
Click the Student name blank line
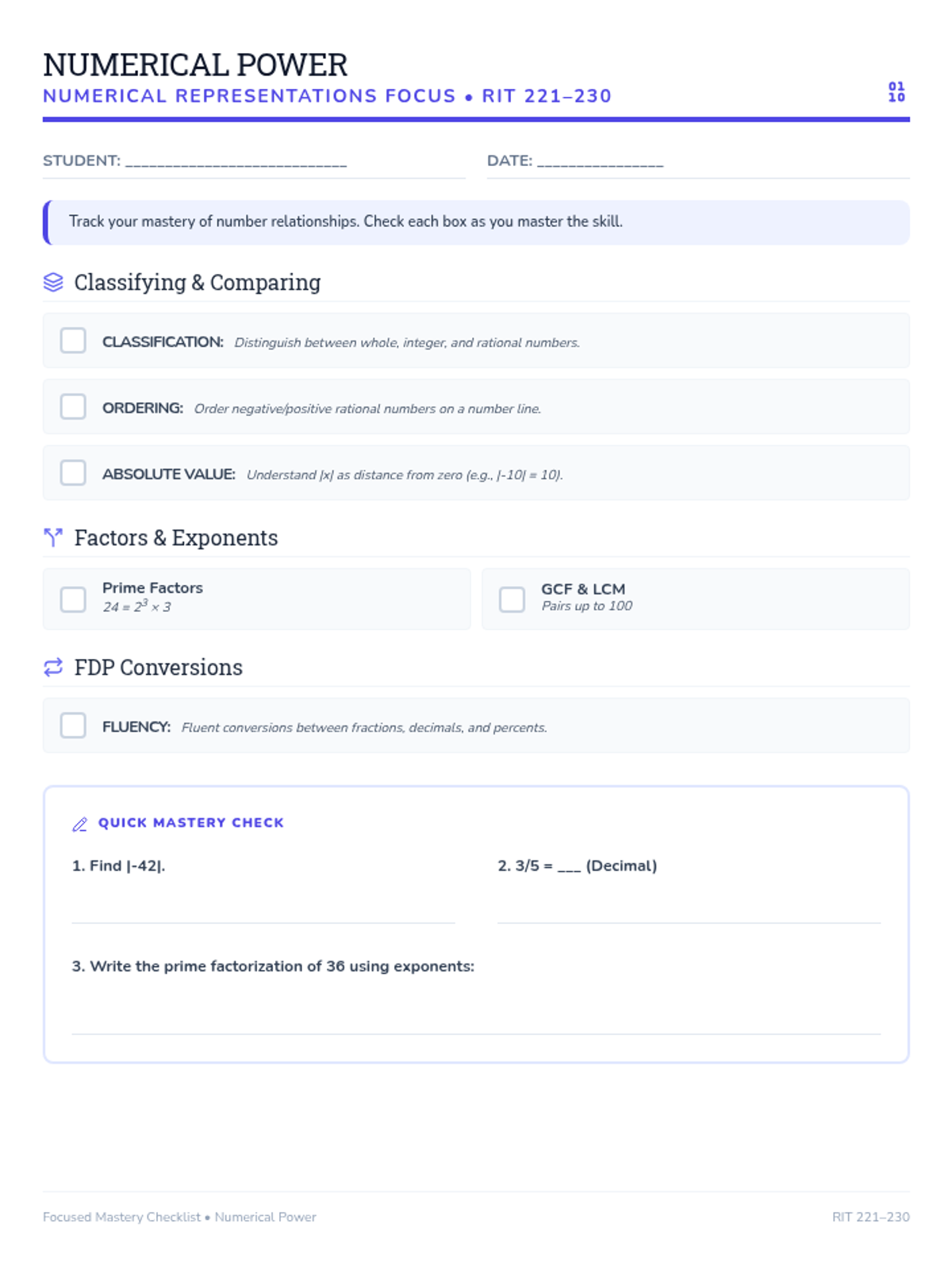[x=236, y=162]
